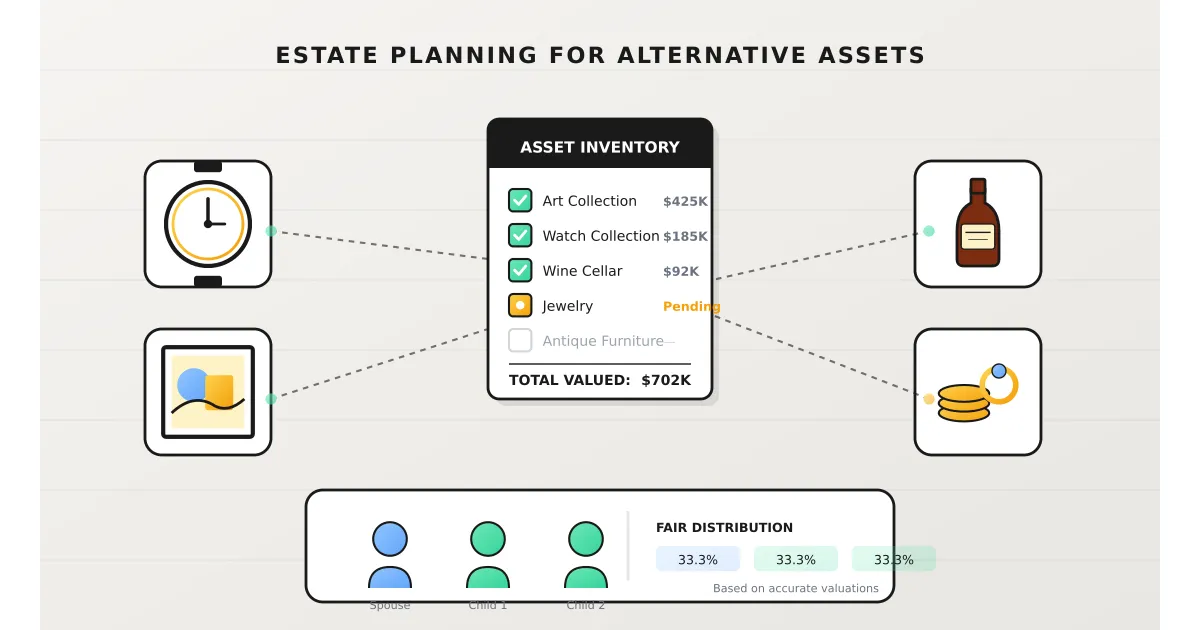Click the yellow Jewelry pending status icon
This screenshot has width=1200, height=630.
520,306
